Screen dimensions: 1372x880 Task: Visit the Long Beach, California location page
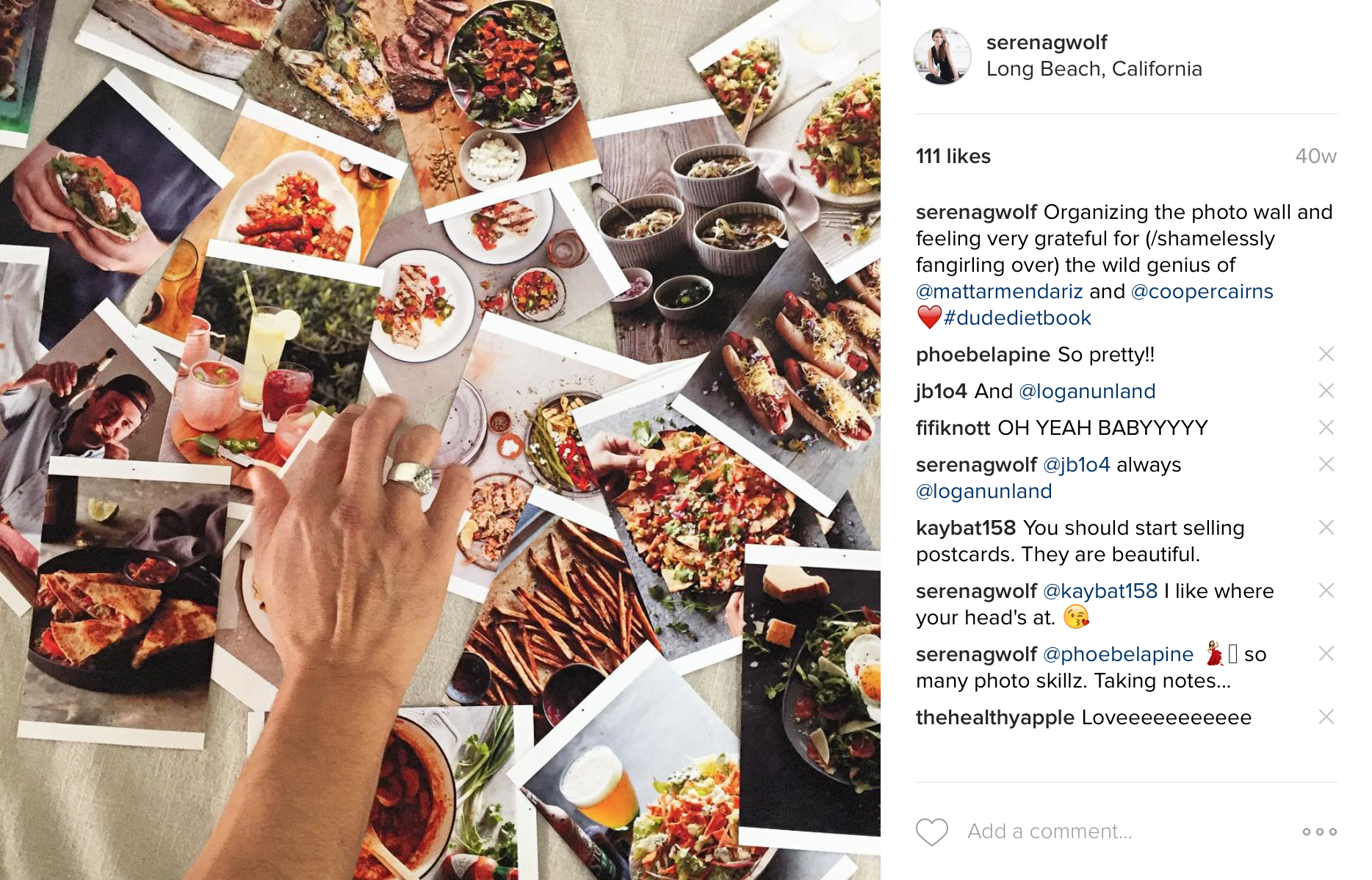[1094, 69]
